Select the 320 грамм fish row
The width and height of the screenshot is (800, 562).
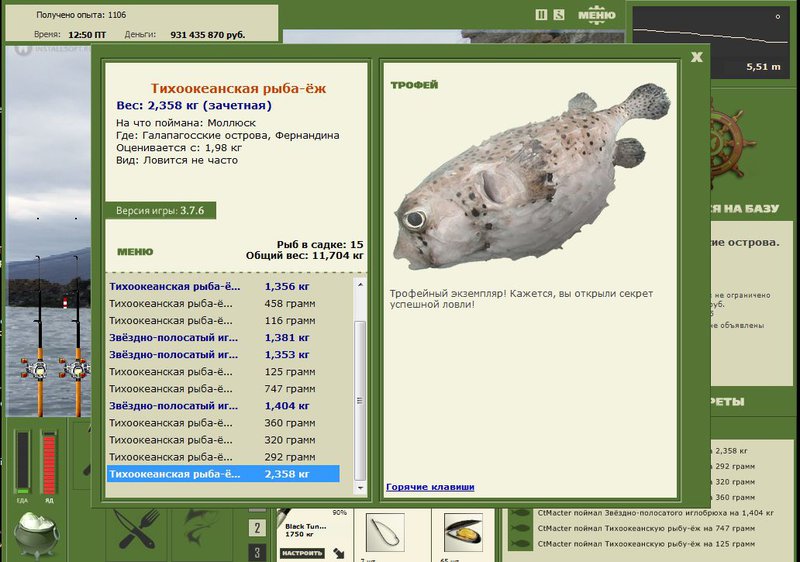tap(223, 440)
